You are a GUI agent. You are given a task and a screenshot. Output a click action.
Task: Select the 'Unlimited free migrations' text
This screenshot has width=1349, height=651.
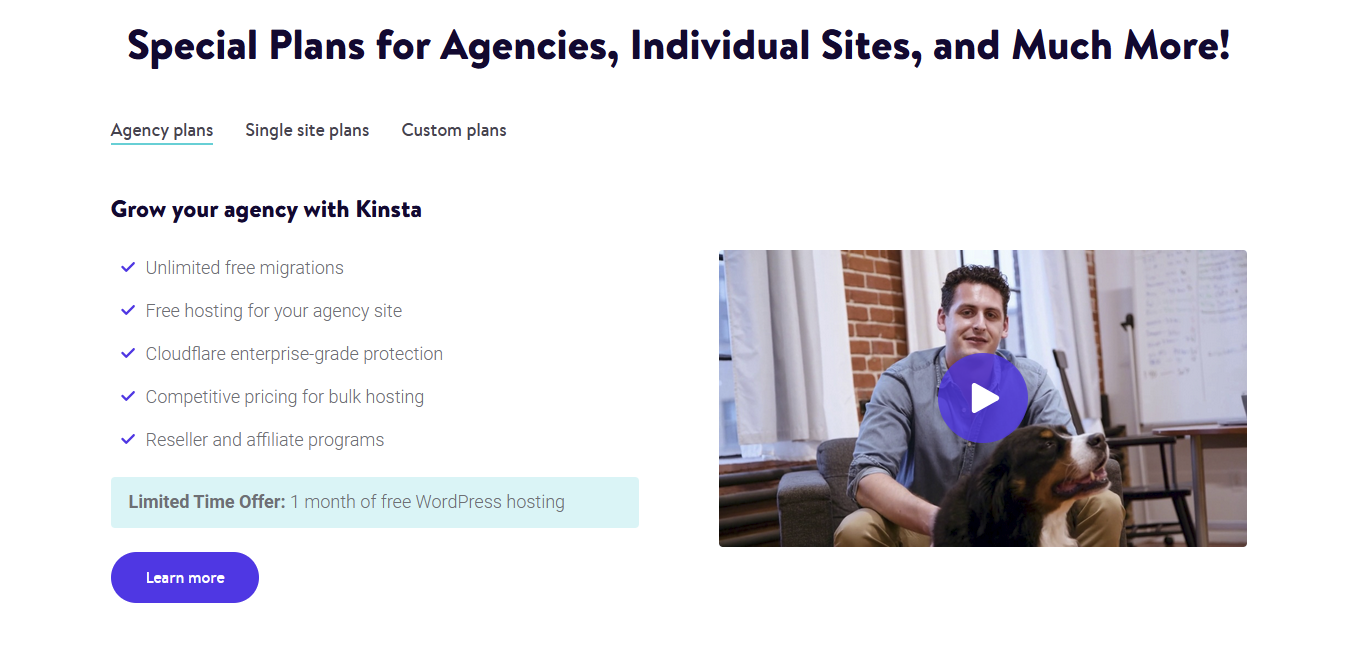245,268
